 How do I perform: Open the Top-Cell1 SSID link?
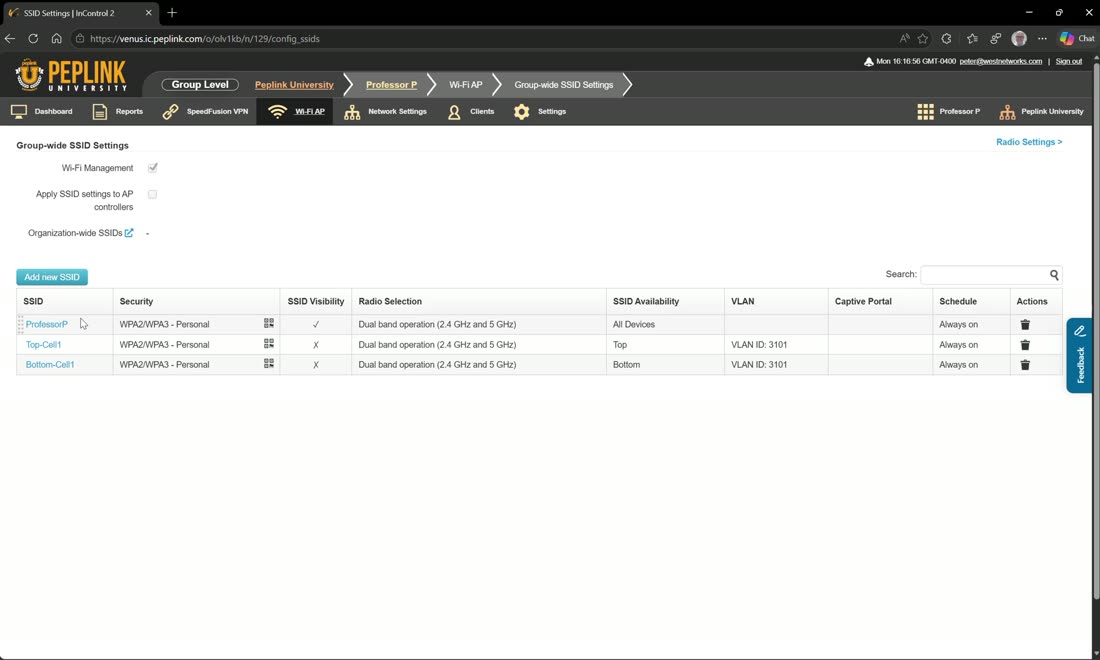point(43,344)
